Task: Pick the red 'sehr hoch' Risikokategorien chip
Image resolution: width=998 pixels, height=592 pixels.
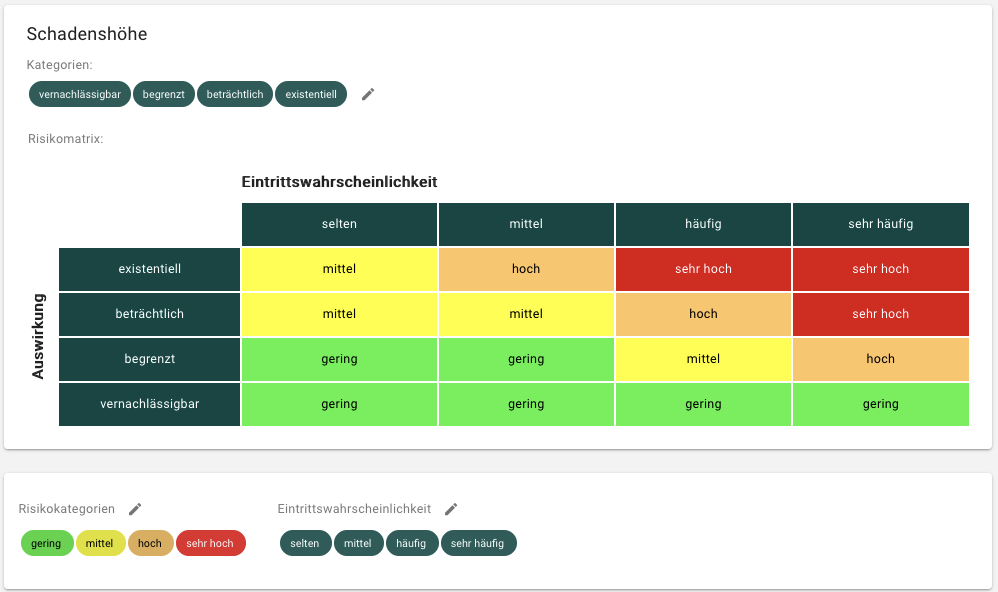Action: click(210, 543)
